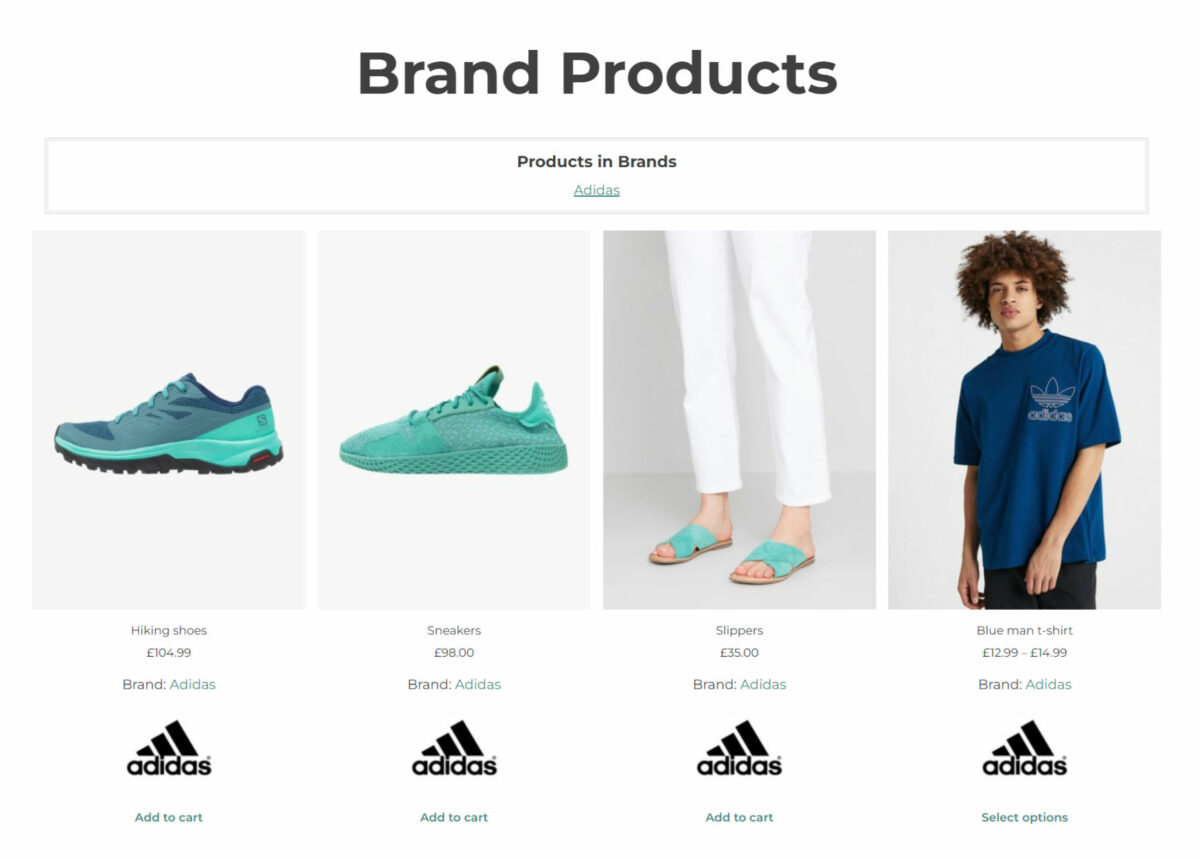This screenshot has height=859, width=1200.
Task: Open the Blue man t-shirt title link
Action: pos(1025,630)
